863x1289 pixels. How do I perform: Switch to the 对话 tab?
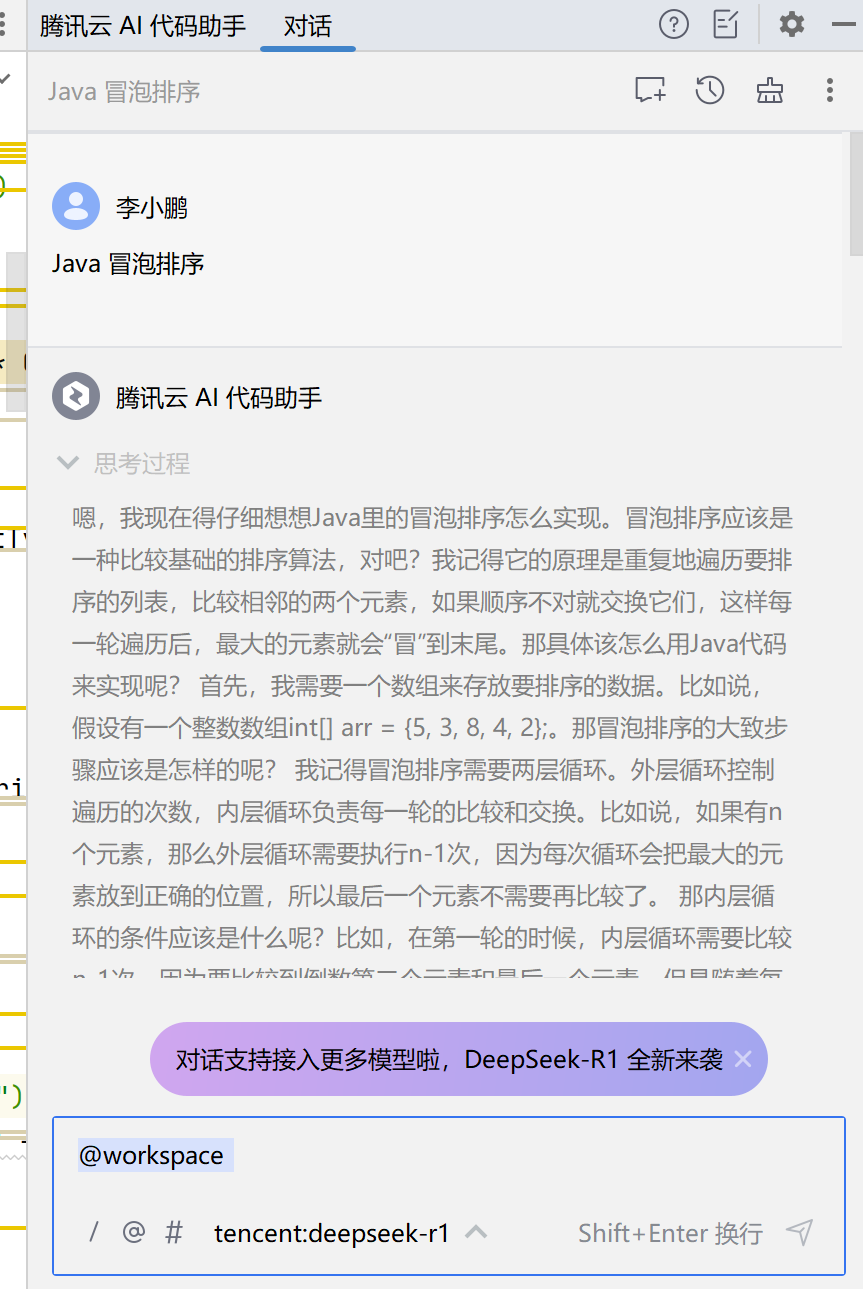pos(308,26)
